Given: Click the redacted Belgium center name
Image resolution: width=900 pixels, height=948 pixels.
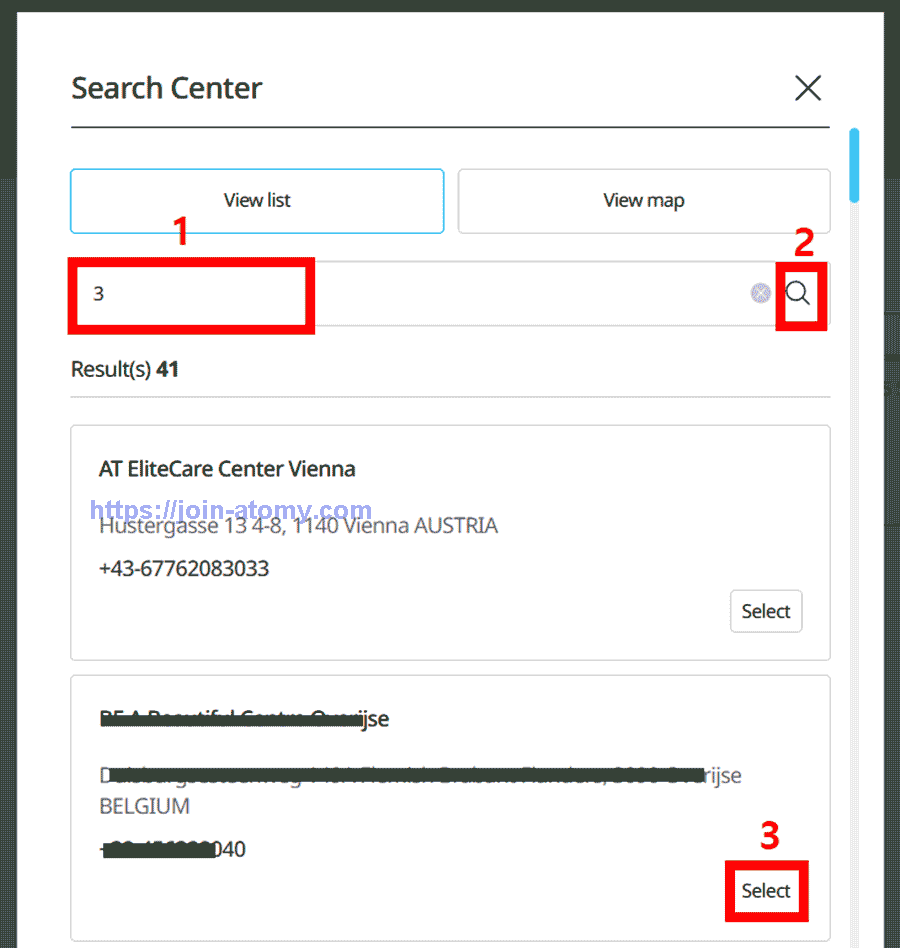Looking at the screenshot, I should point(244,719).
